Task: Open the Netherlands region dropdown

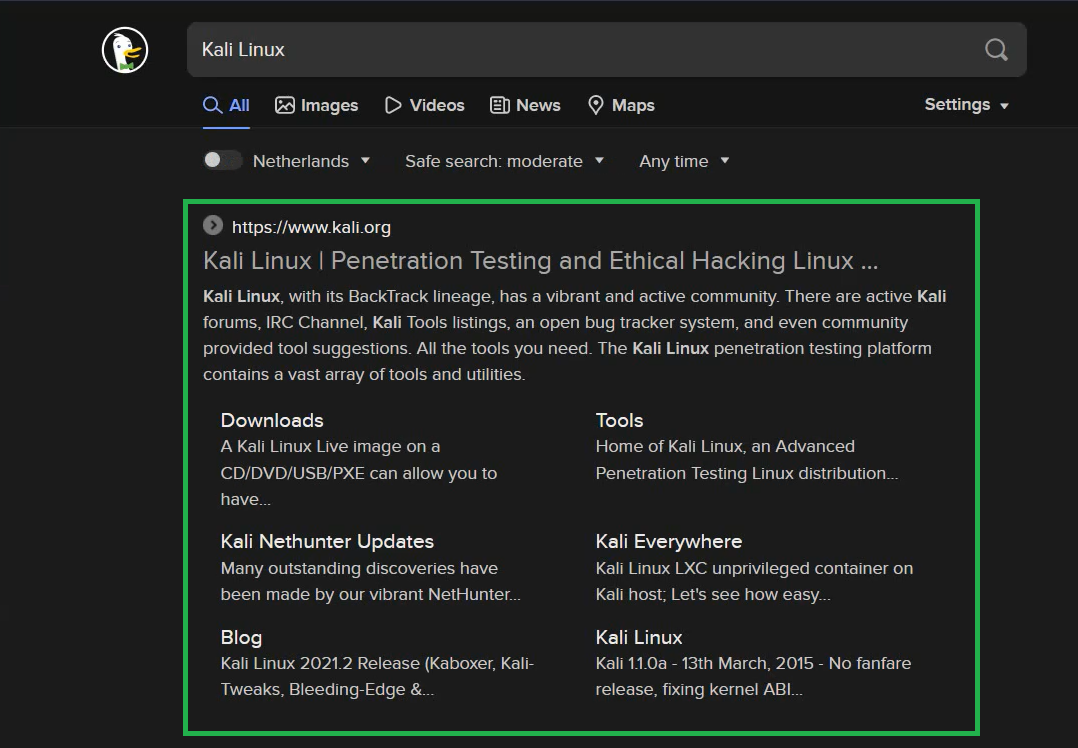Action: (x=312, y=160)
